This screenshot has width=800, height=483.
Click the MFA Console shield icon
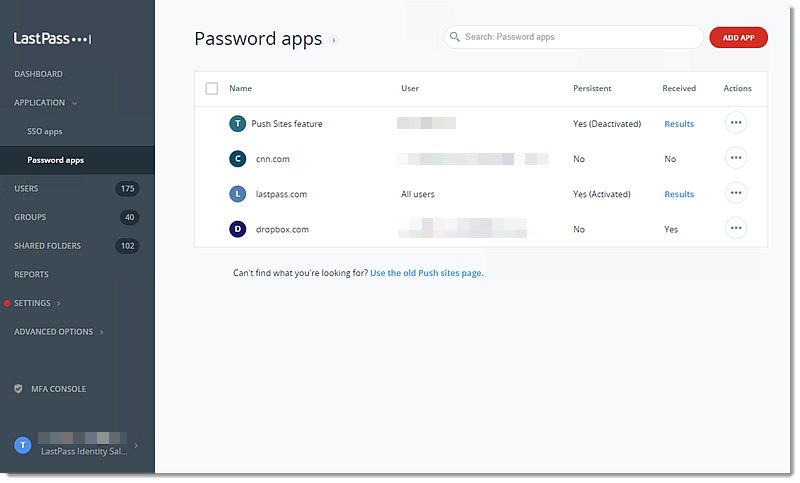coord(18,389)
